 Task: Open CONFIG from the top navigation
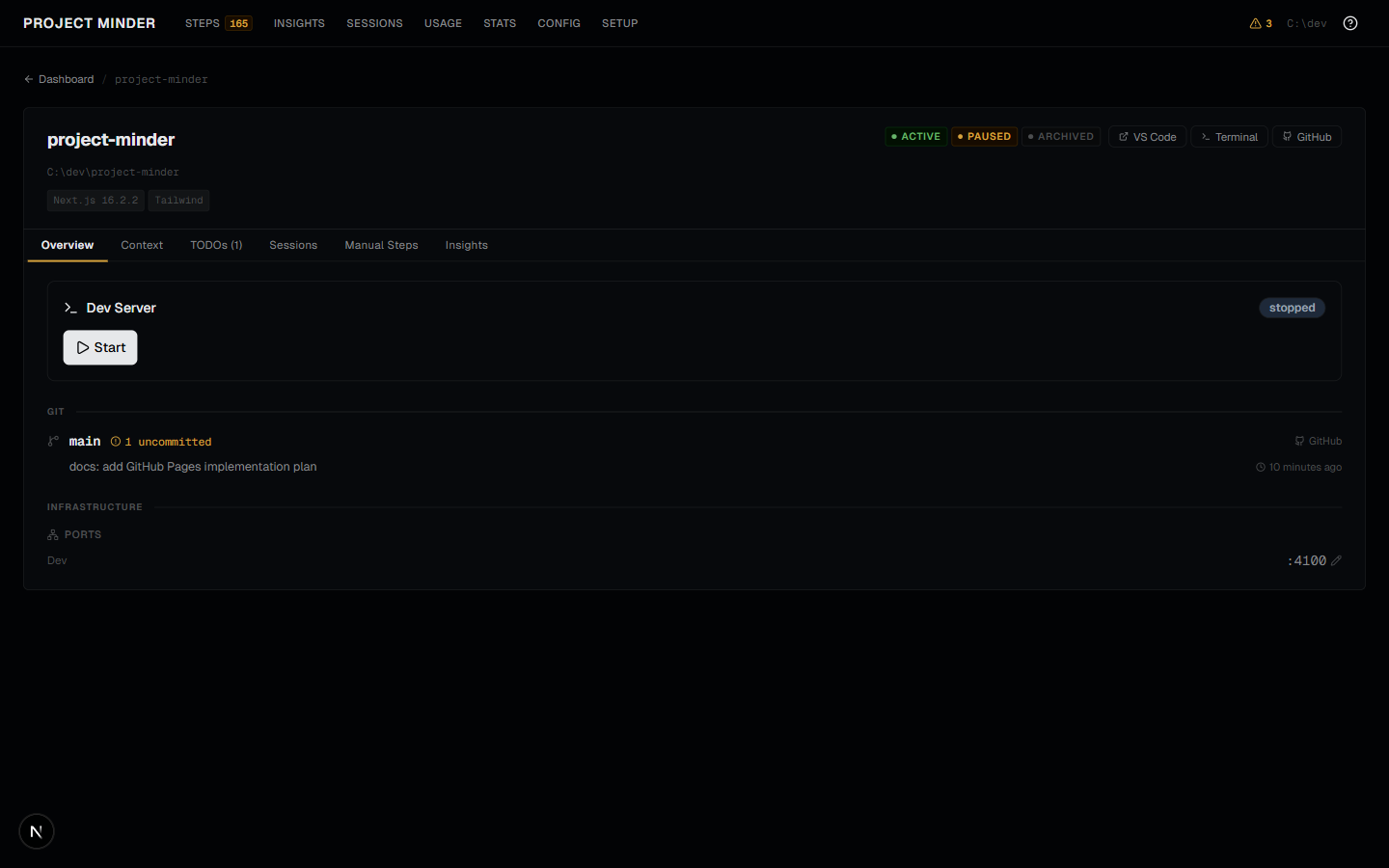[558, 23]
